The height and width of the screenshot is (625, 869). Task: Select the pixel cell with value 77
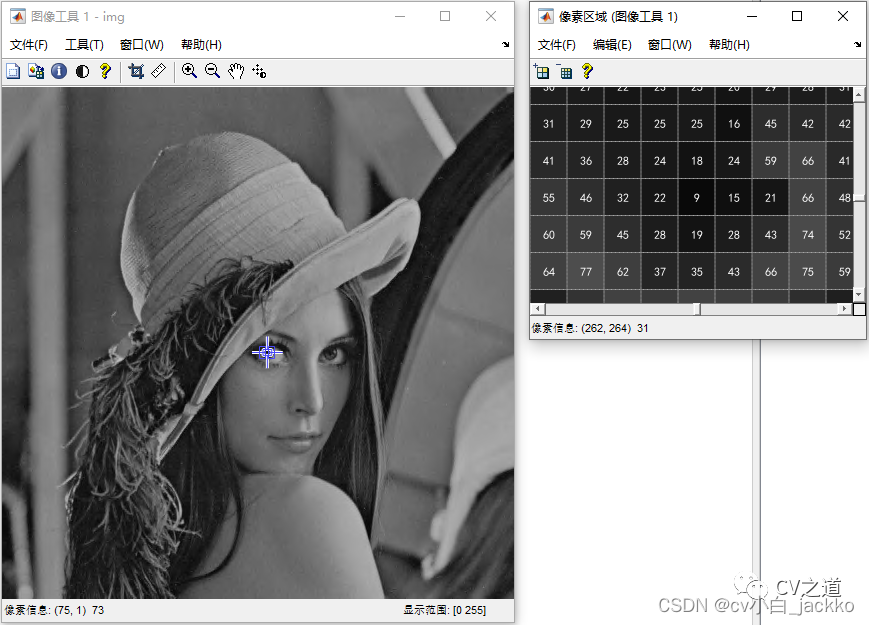(586, 271)
